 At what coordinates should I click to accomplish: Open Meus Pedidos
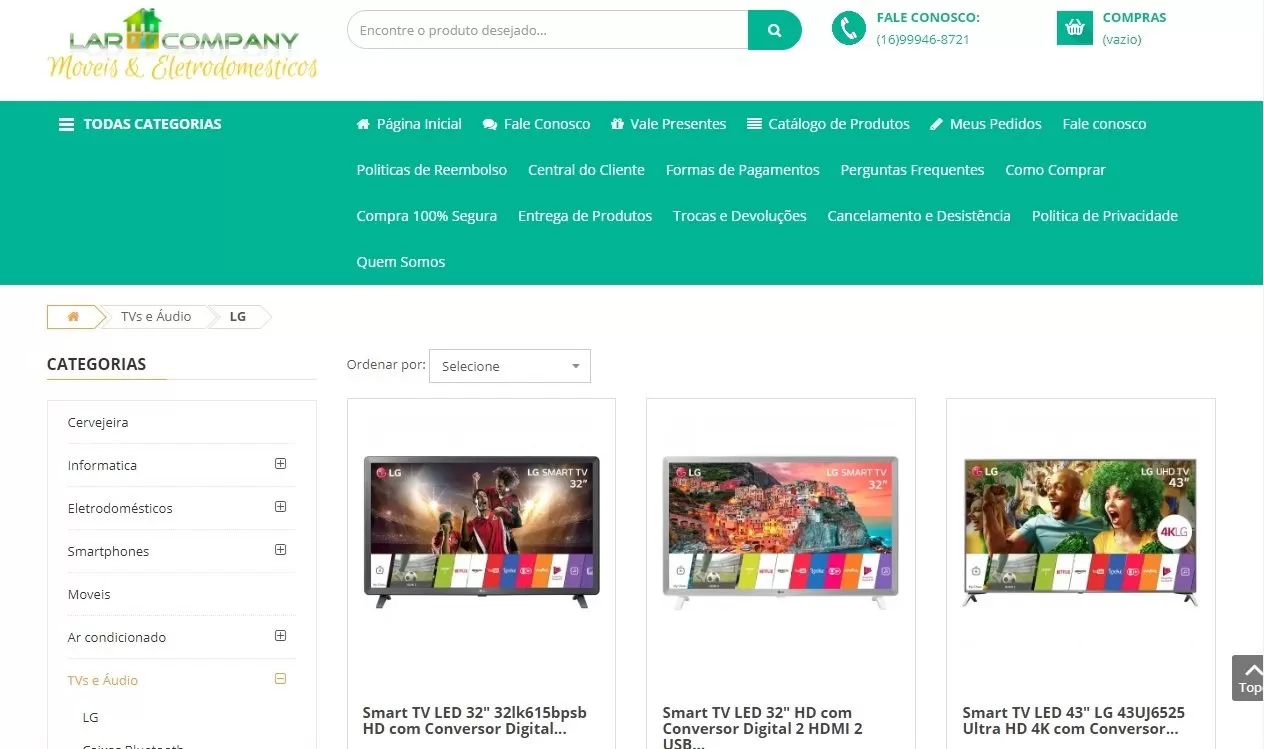(x=986, y=124)
